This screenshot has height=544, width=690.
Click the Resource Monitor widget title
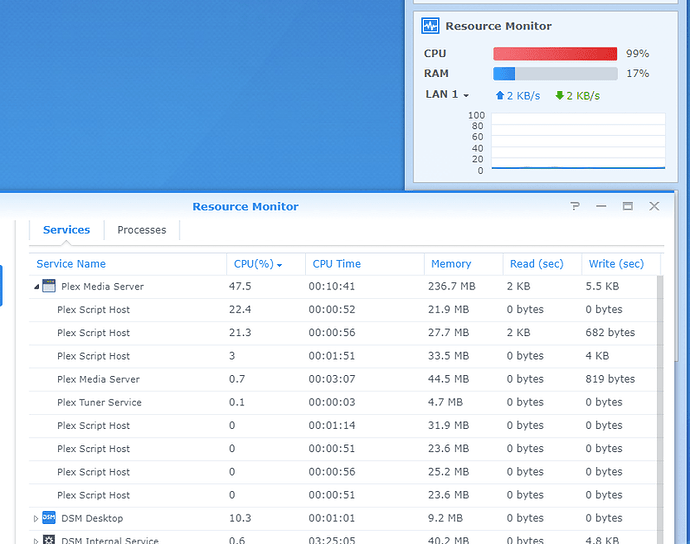pyautogui.click(x=498, y=26)
